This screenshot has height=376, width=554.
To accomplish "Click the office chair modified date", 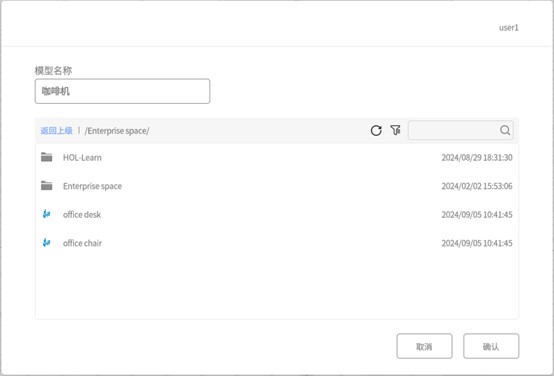I will click(x=477, y=243).
